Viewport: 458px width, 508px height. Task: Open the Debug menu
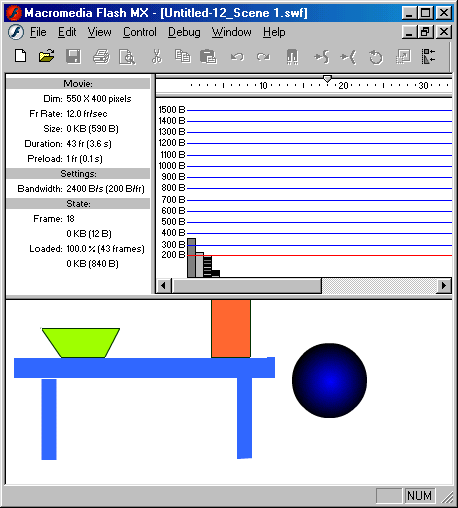pyautogui.click(x=184, y=32)
